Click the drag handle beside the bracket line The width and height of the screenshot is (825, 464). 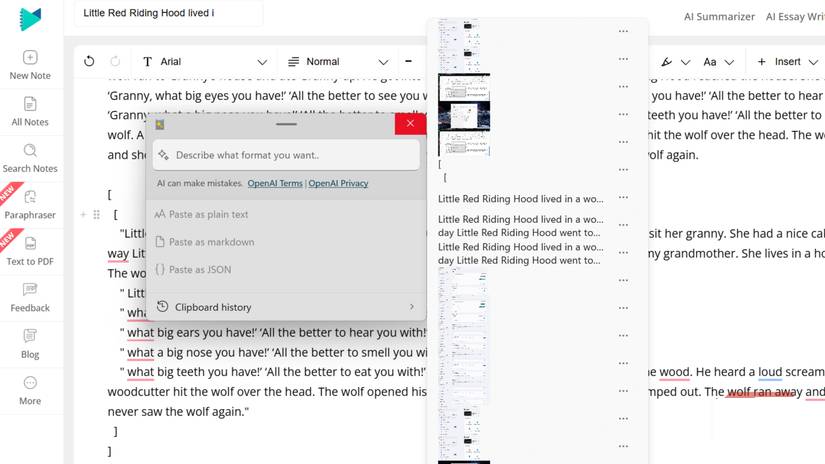(96, 215)
